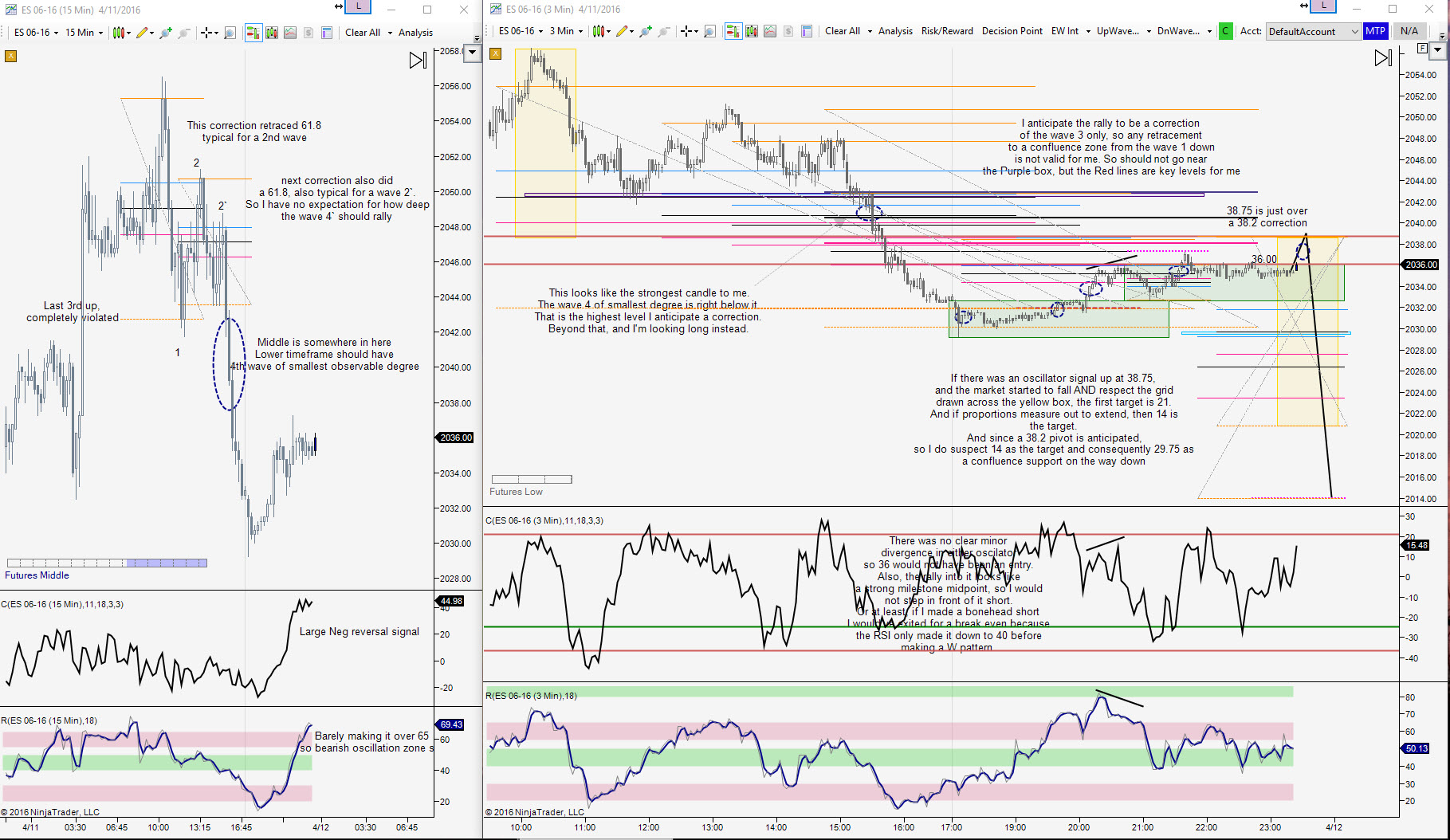
Task: Open chart style candlestick icon in 3 Min chart
Action: tap(601, 31)
